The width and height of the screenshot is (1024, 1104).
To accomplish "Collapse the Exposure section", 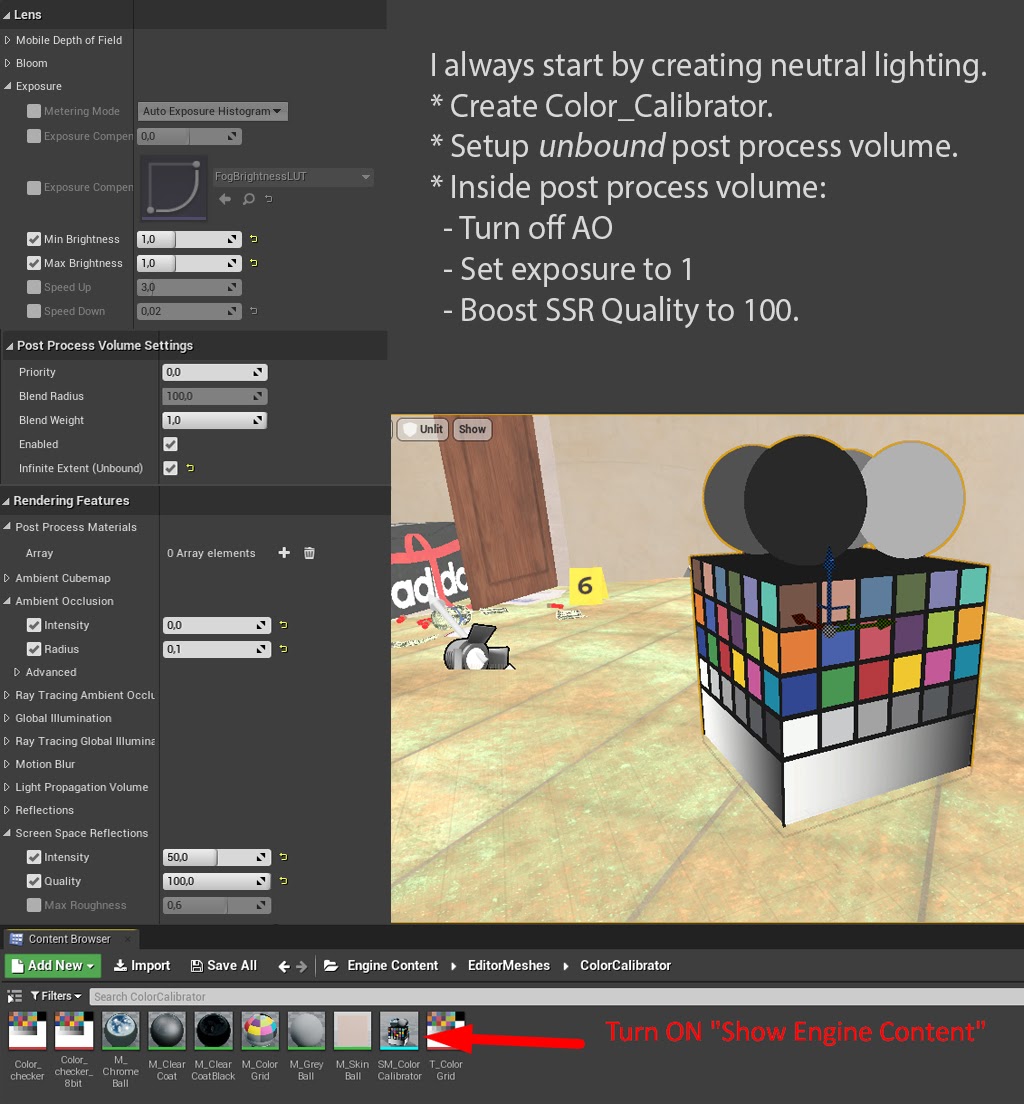I will (8, 86).
